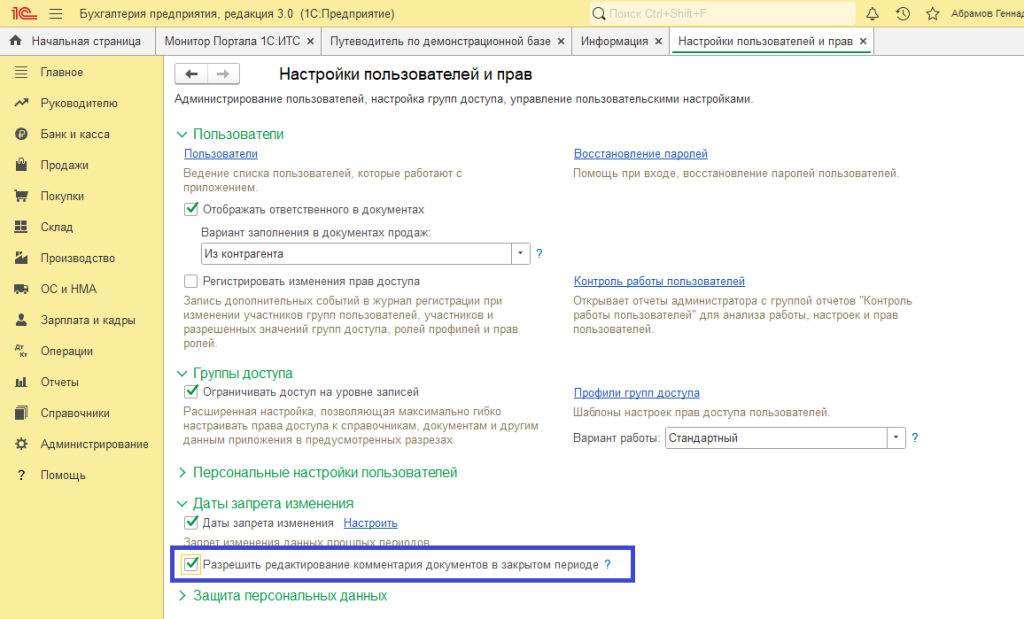The width and height of the screenshot is (1024, 619).
Task: Open the Руководителю chart icon
Action: (x=22, y=103)
